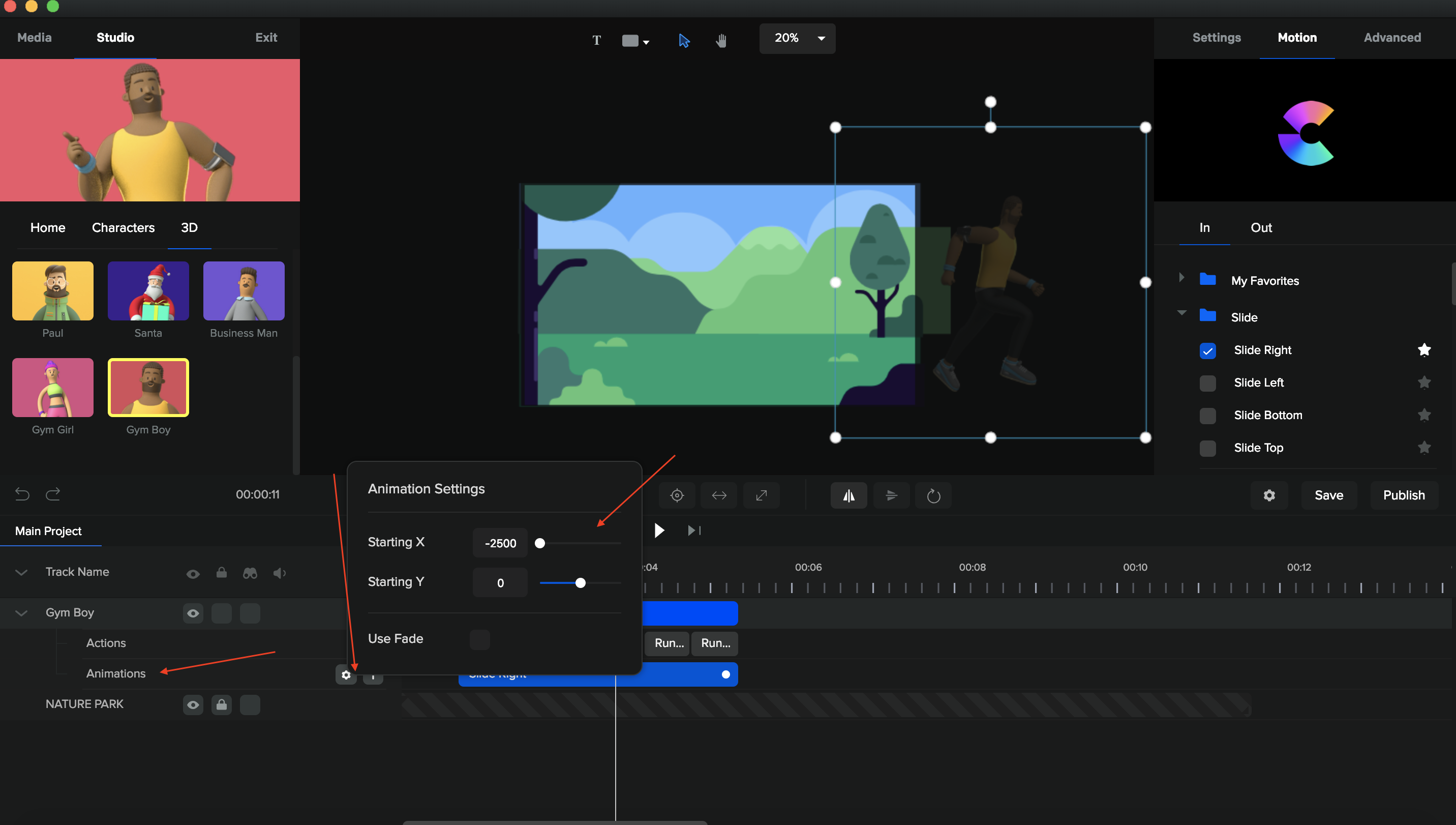Viewport: 1456px width, 825px height.
Task: Uncheck the Slide Right checkbox
Action: (x=1207, y=351)
